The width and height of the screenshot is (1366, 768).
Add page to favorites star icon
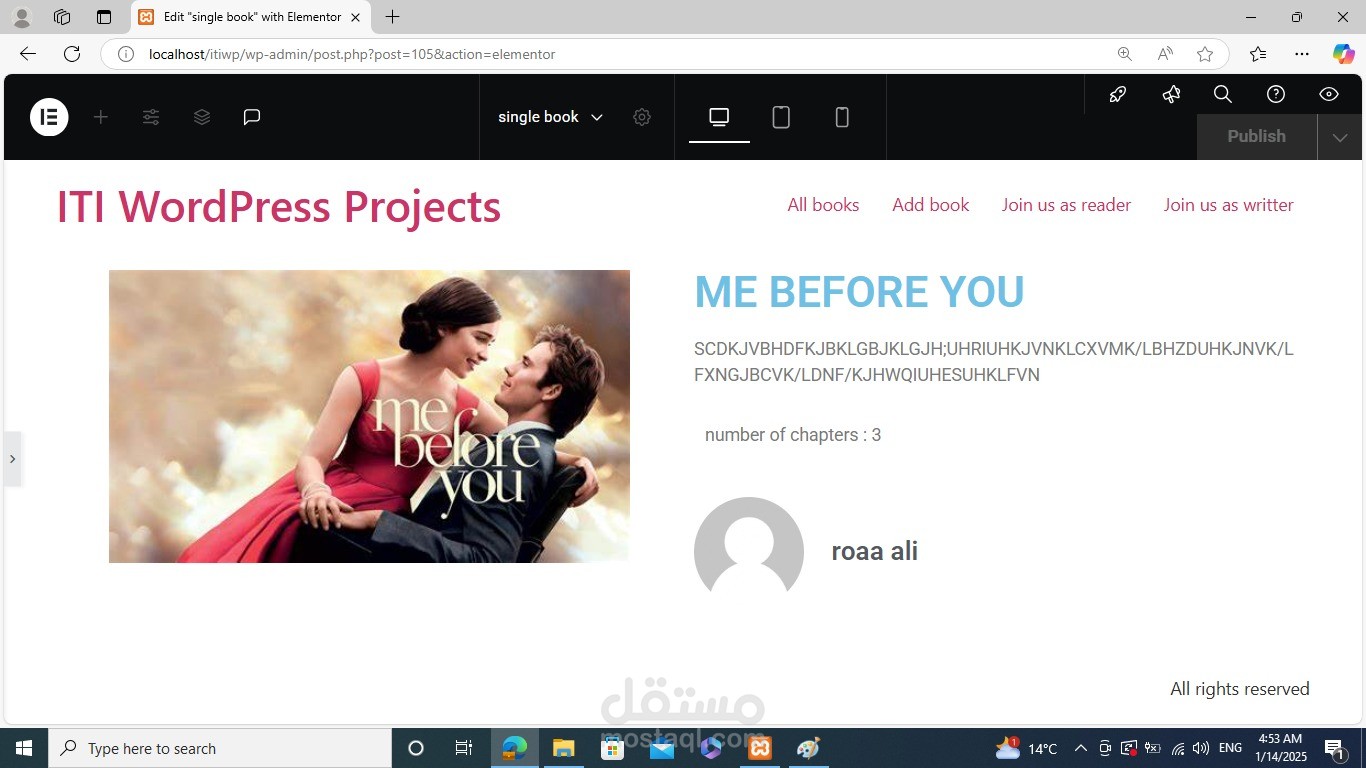1205,54
